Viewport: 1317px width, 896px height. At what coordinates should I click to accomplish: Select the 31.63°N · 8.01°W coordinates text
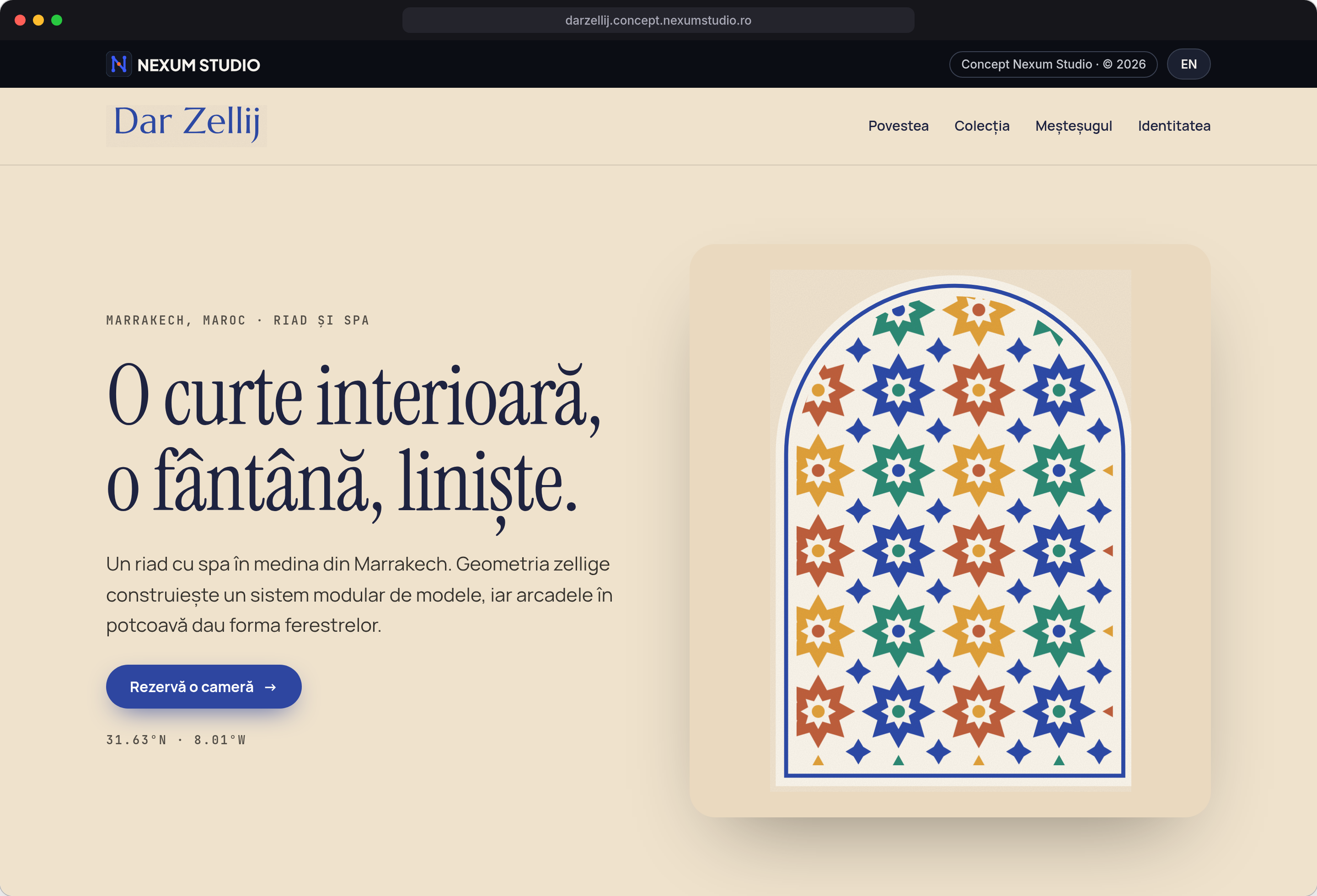pyautogui.click(x=176, y=740)
